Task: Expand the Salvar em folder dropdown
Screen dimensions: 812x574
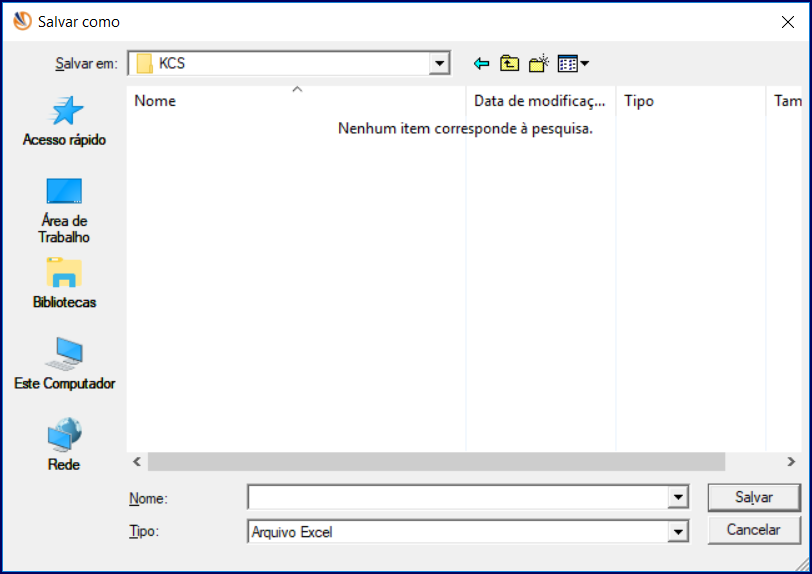Action: [x=440, y=64]
